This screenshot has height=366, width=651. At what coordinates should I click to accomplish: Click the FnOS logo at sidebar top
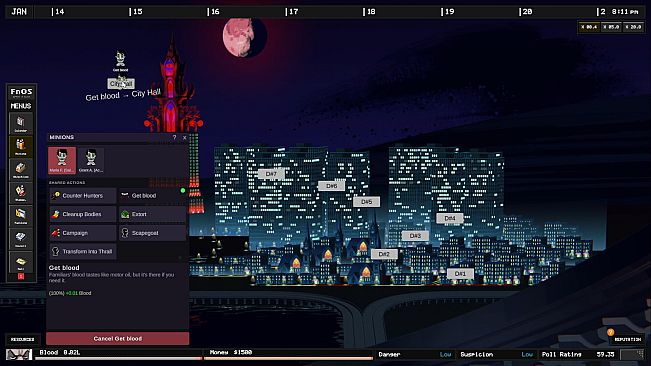[x=21, y=92]
